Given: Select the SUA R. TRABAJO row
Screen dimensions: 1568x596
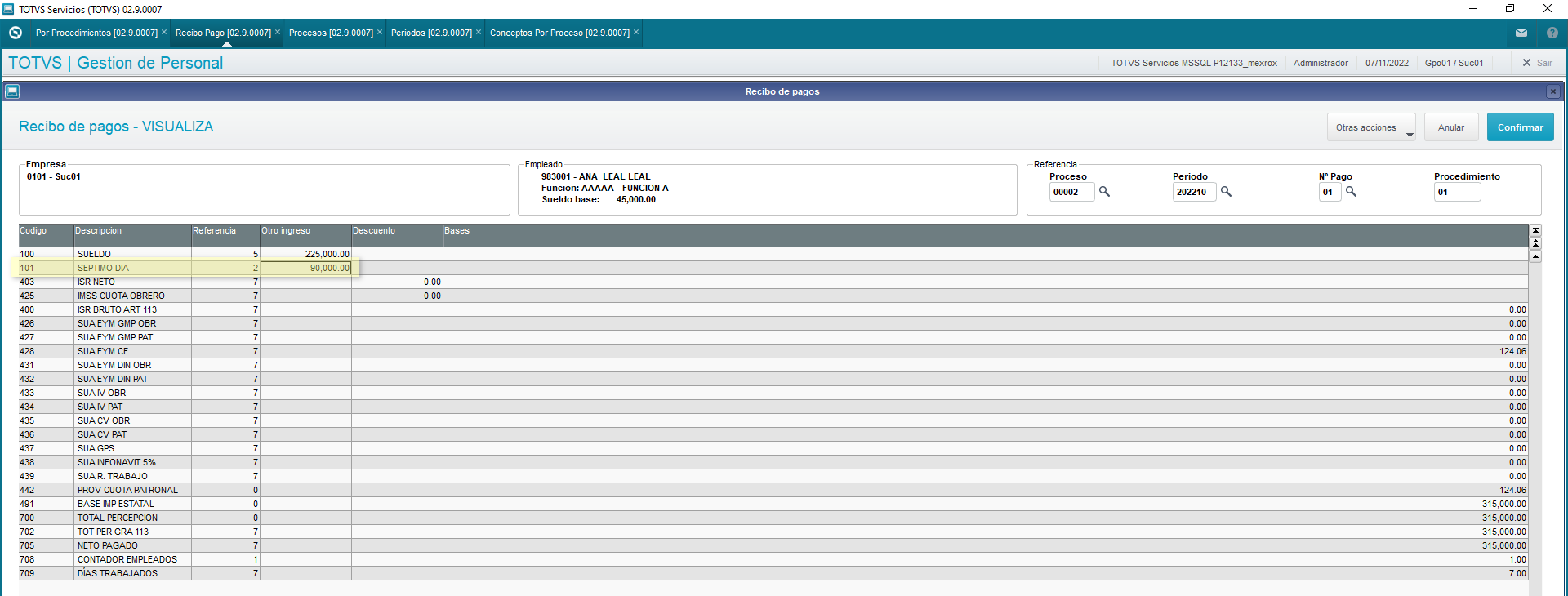Looking at the screenshot, I should [x=773, y=476].
